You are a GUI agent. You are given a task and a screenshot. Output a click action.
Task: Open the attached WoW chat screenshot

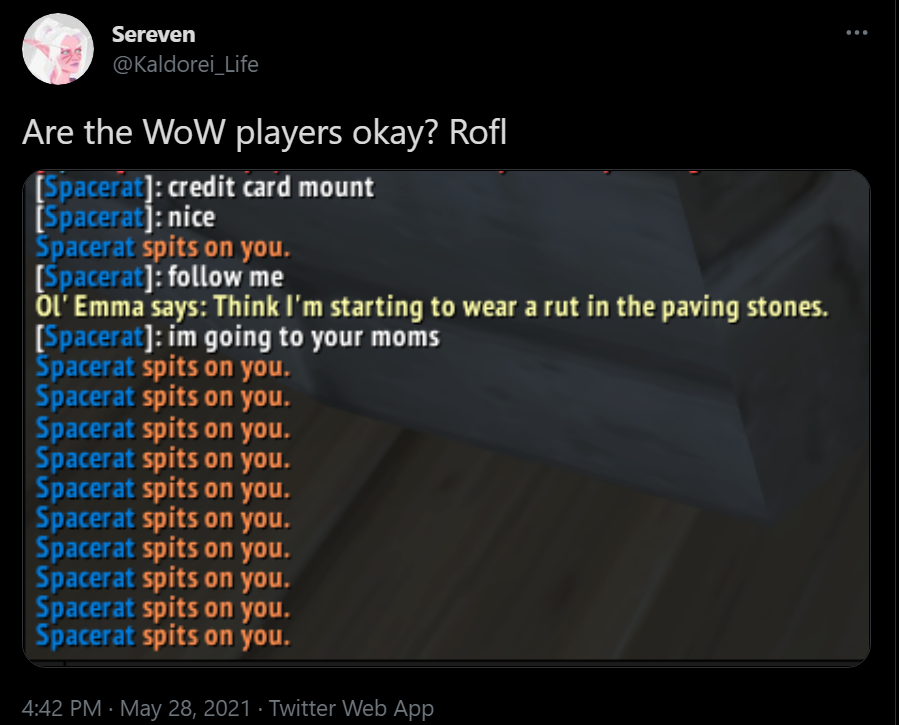(x=446, y=418)
